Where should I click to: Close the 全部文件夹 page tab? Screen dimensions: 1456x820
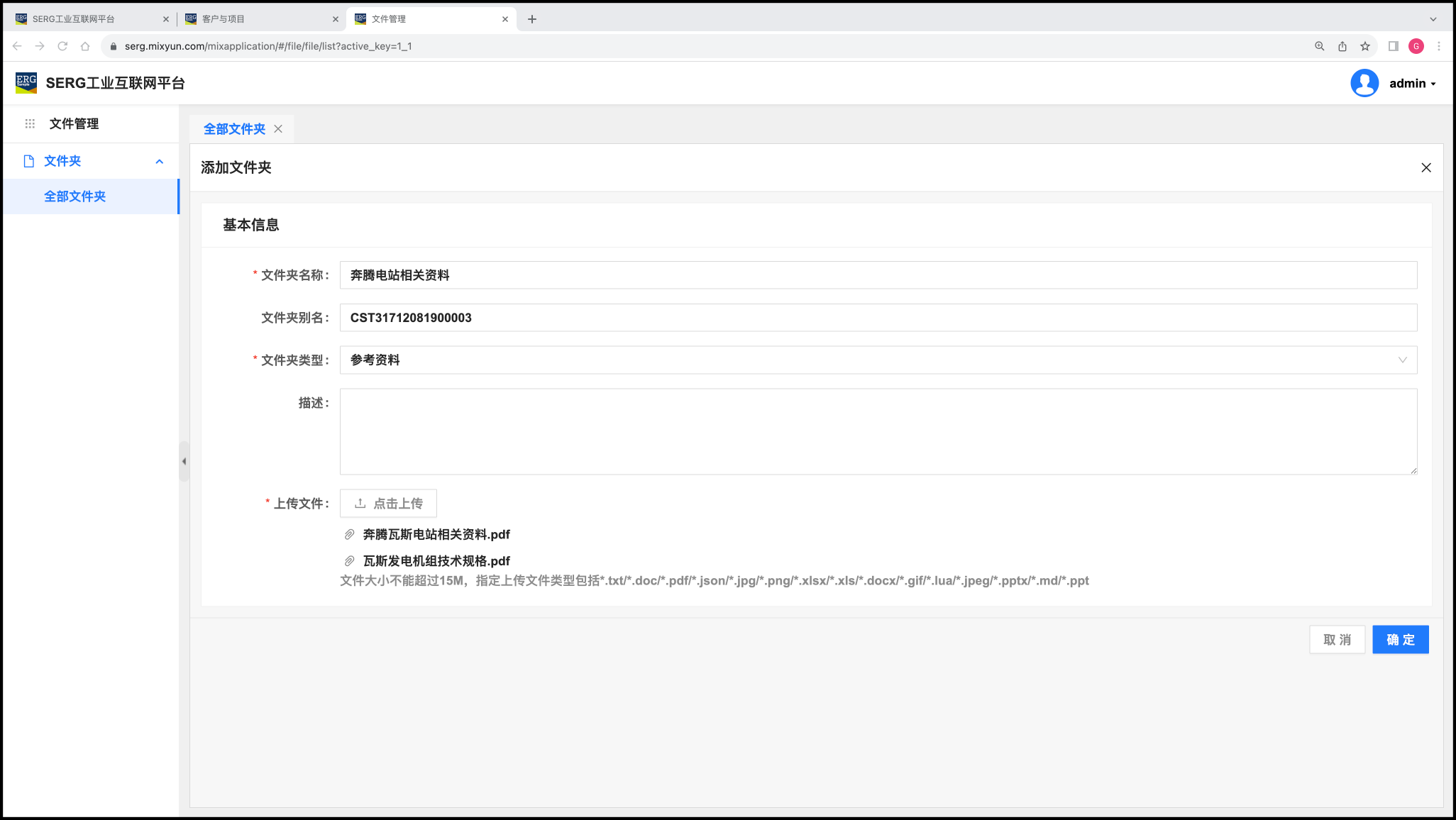pos(278,129)
